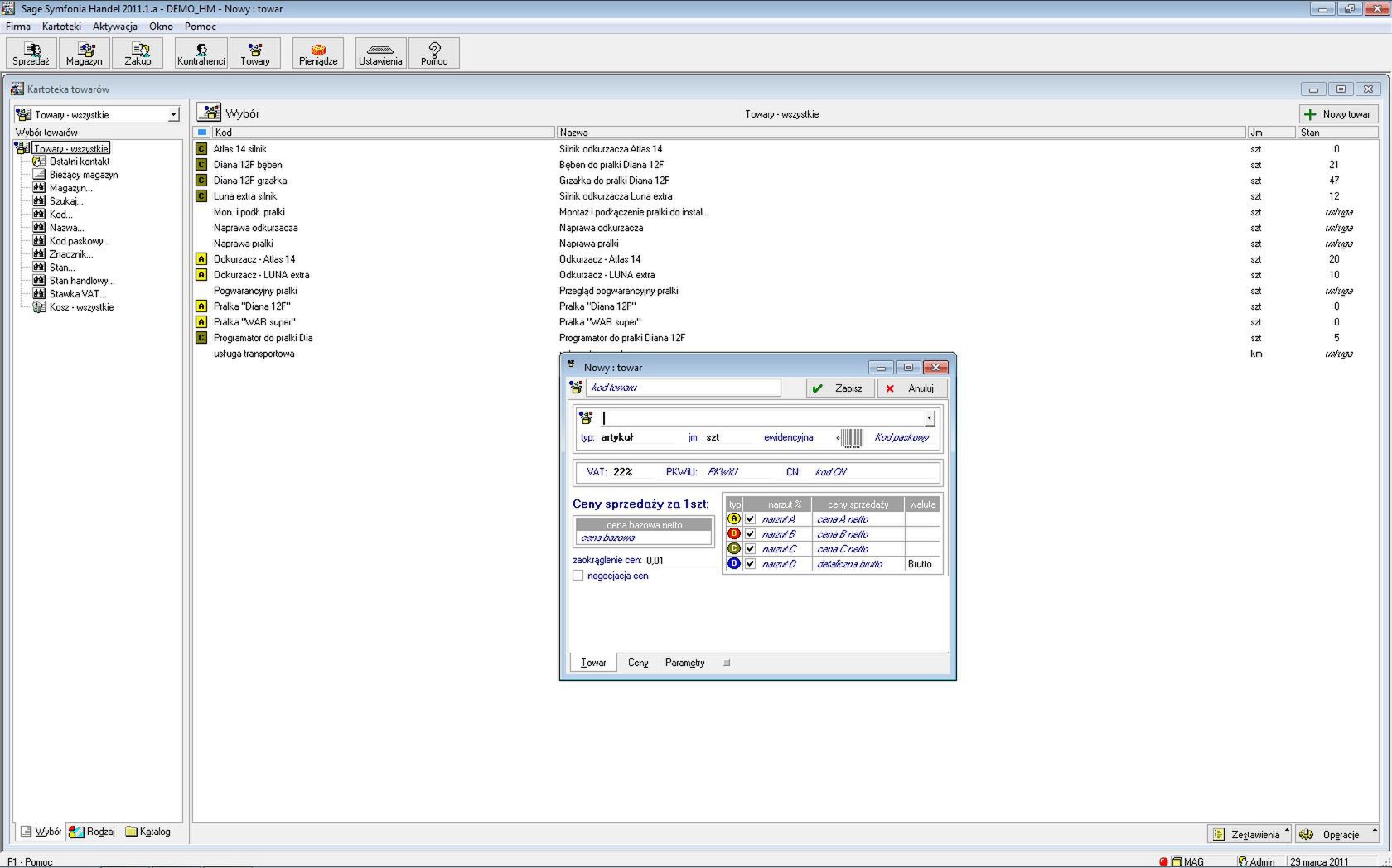Click the goods icon beside kod towaru field
Image resolution: width=1392 pixels, height=868 pixels.
pos(576,388)
